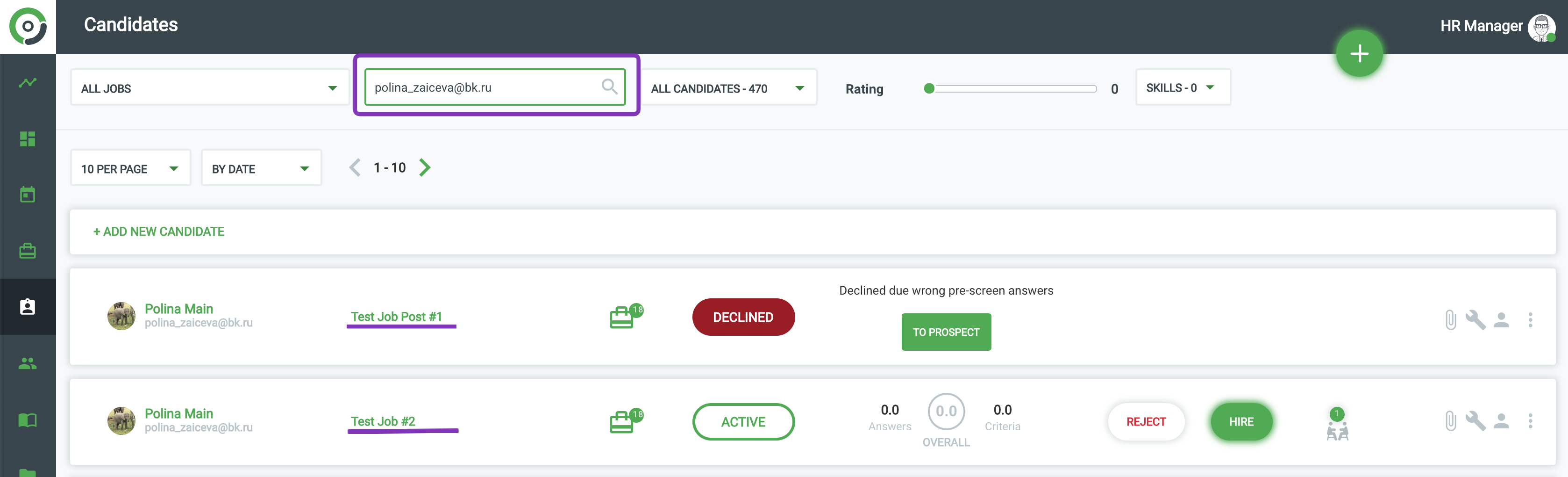
Task: Click the 0.0 Answers score
Action: [x=889, y=409]
